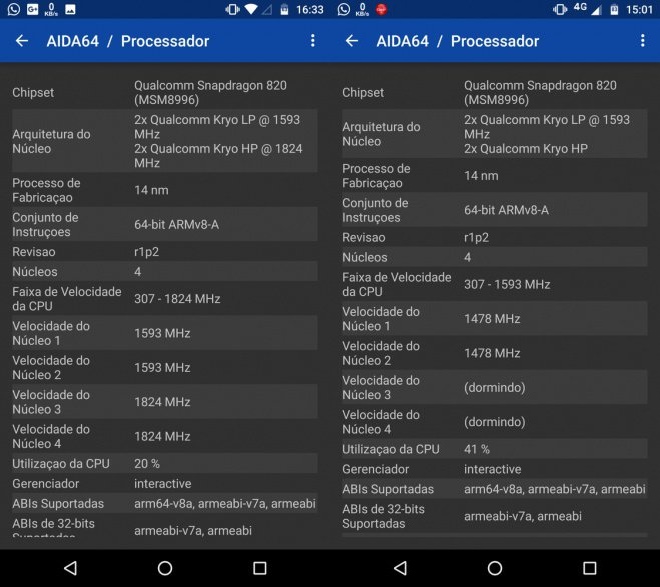
Task: Select Arquitetura do Núcleo label on right screen
Action: pos(381,134)
